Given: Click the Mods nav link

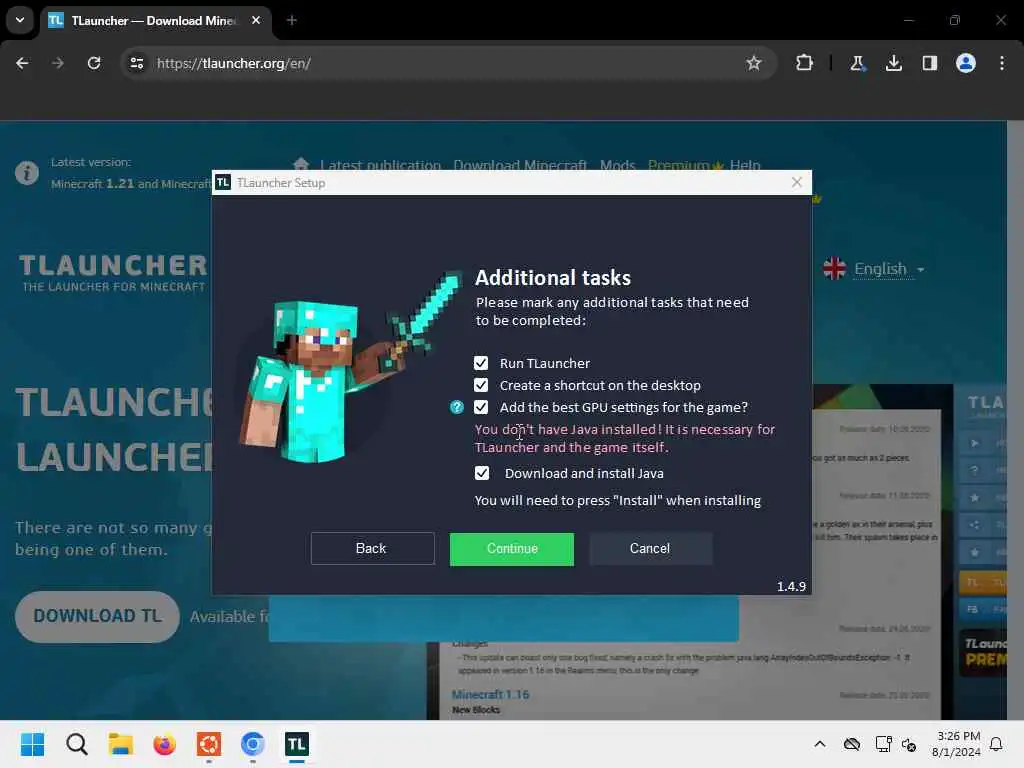Looking at the screenshot, I should [x=617, y=165].
